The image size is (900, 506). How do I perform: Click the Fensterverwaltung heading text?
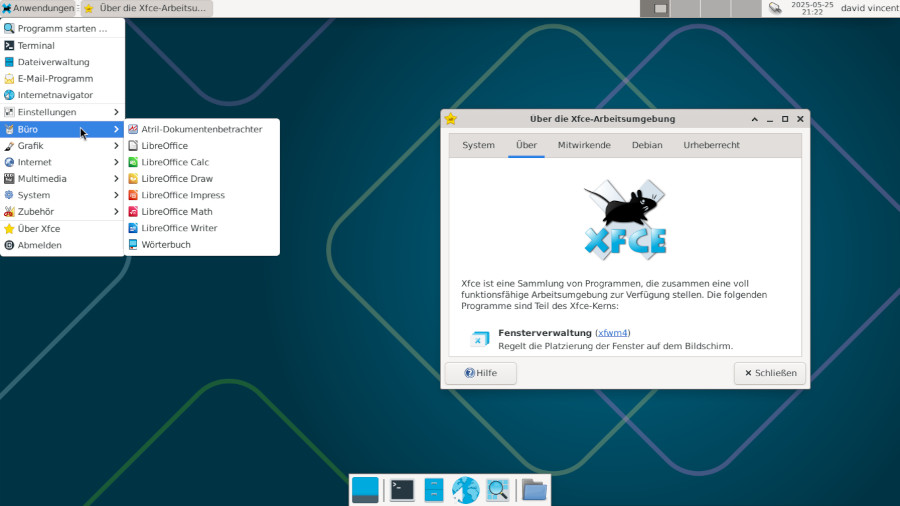pyautogui.click(x=545, y=333)
